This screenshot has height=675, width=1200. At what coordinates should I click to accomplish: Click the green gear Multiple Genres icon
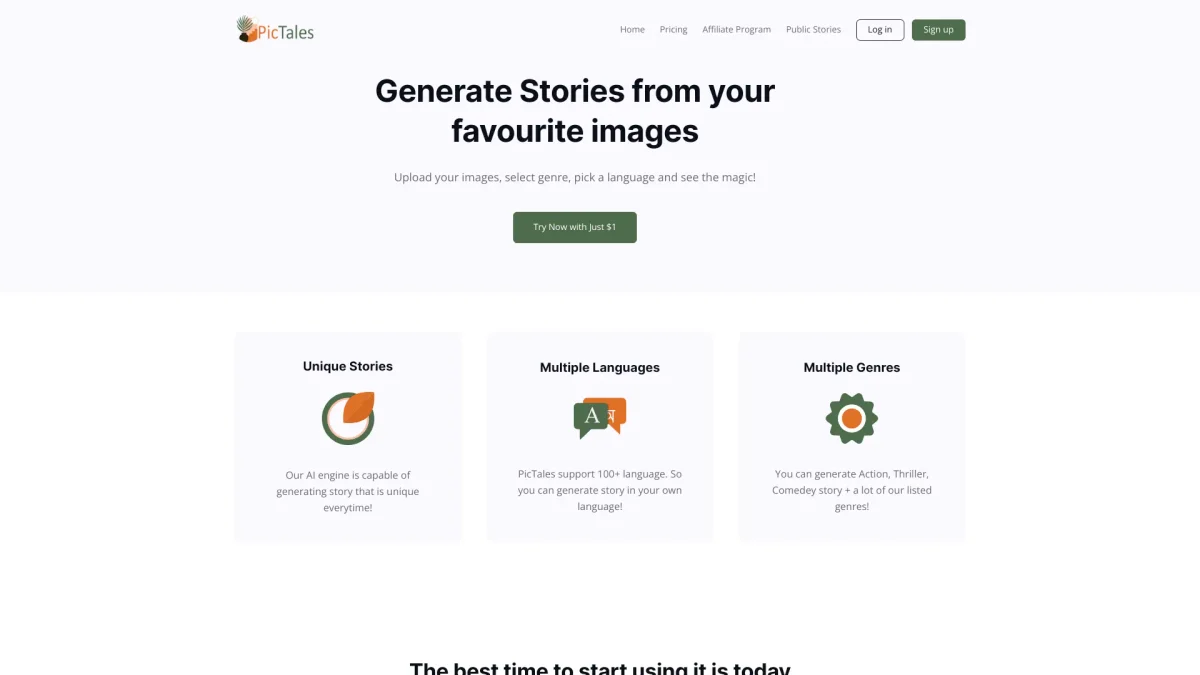[x=852, y=418]
